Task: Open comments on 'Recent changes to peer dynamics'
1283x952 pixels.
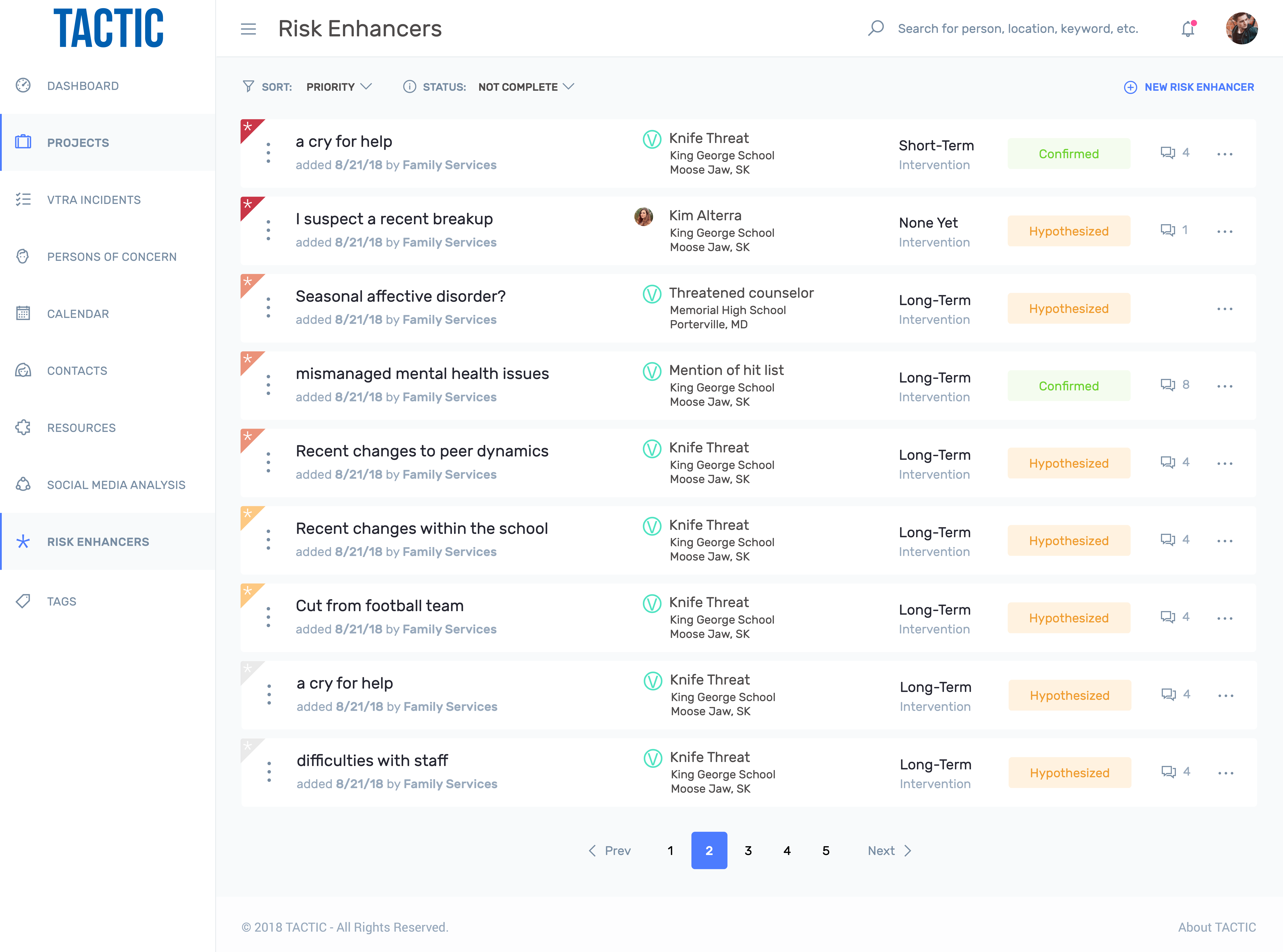Action: click(x=1175, y=462)
